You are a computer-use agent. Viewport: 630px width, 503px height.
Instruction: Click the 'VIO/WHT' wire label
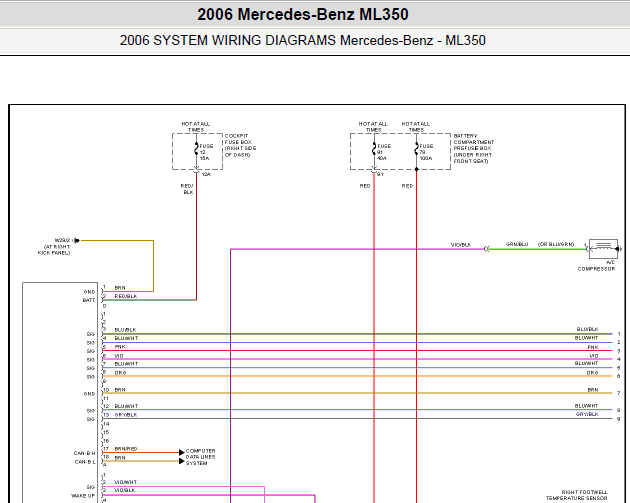[x=126, y=482]
